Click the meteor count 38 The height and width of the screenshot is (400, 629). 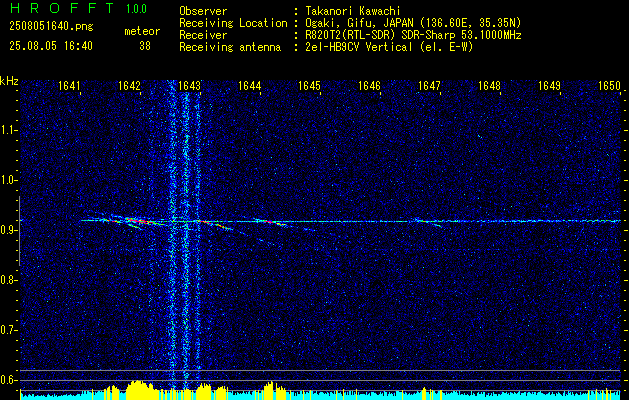(145, 46)
